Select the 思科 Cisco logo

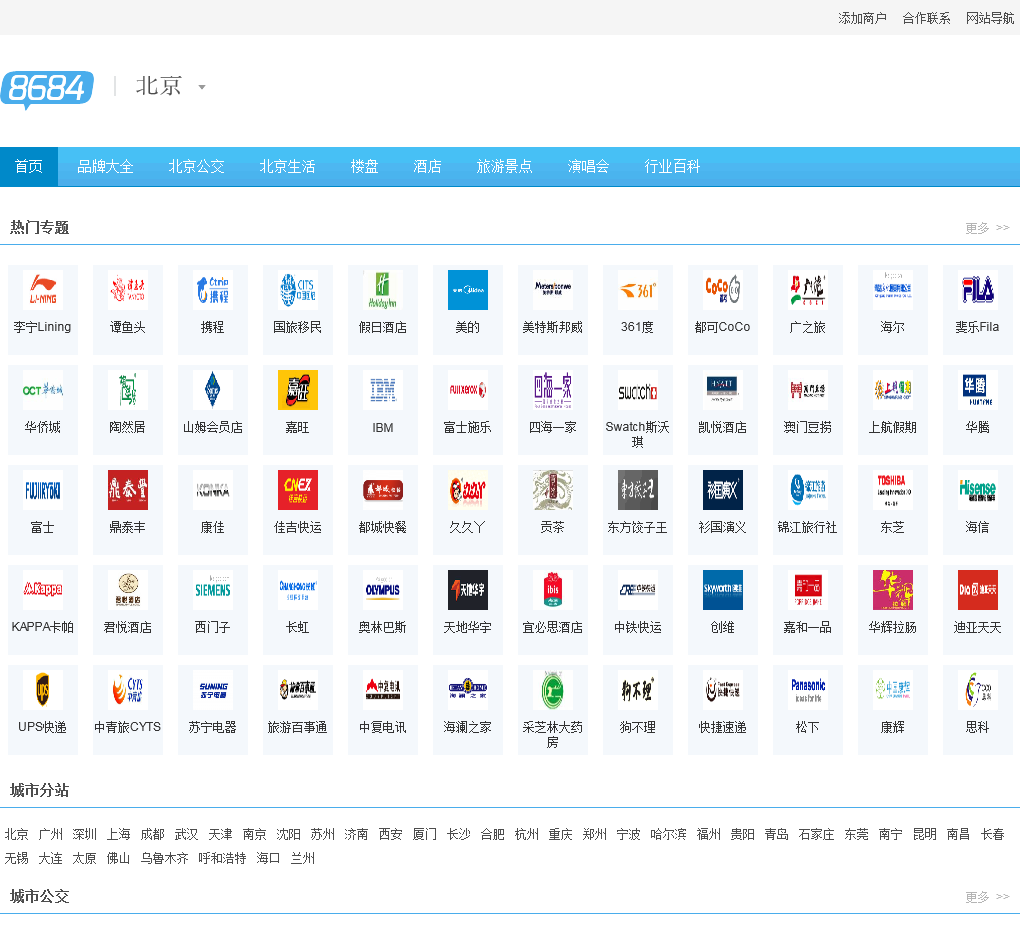click(978, 690)
